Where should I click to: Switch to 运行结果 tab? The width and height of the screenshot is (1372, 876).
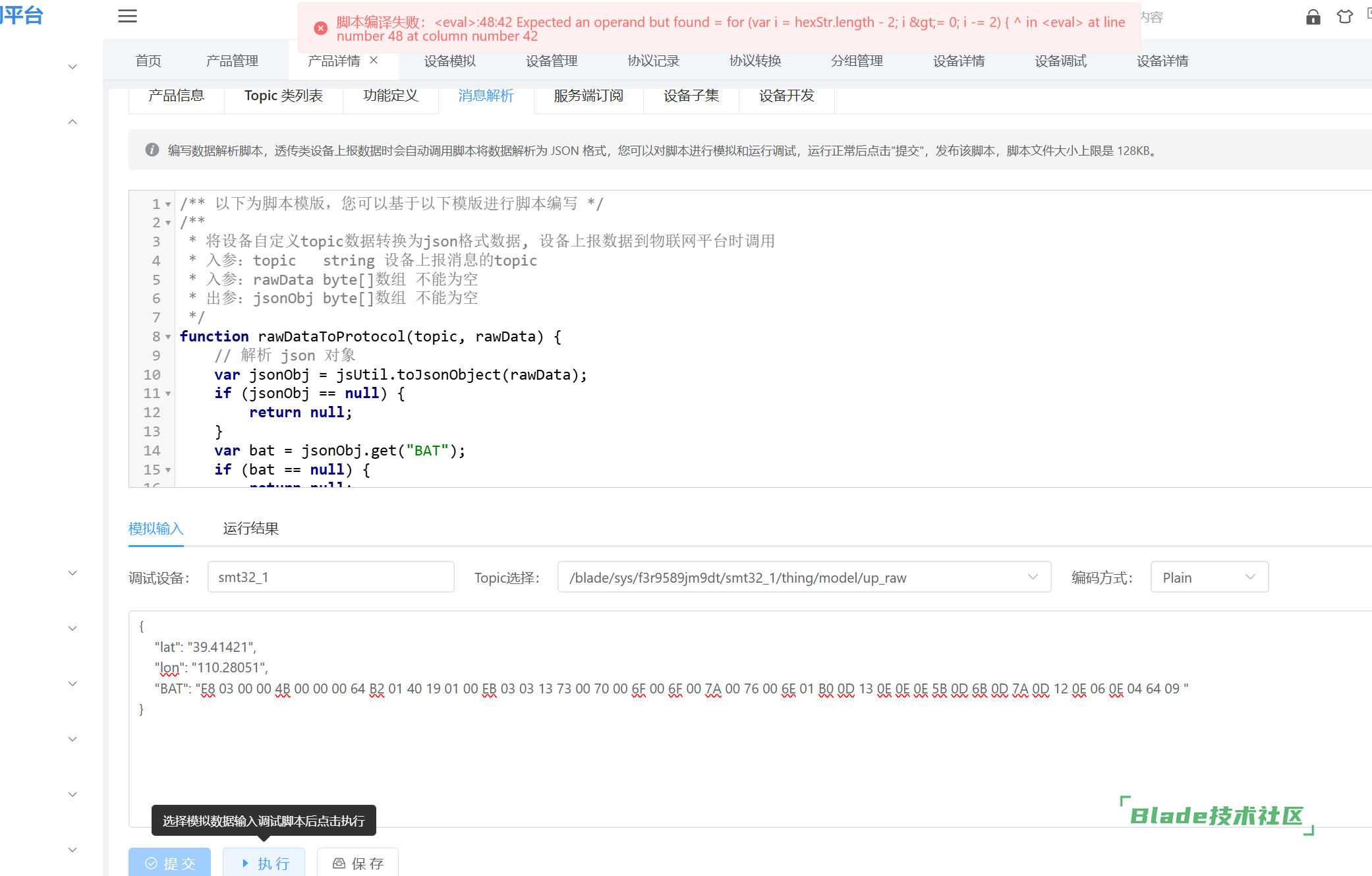pyautogui.click(x=250, y=529)
